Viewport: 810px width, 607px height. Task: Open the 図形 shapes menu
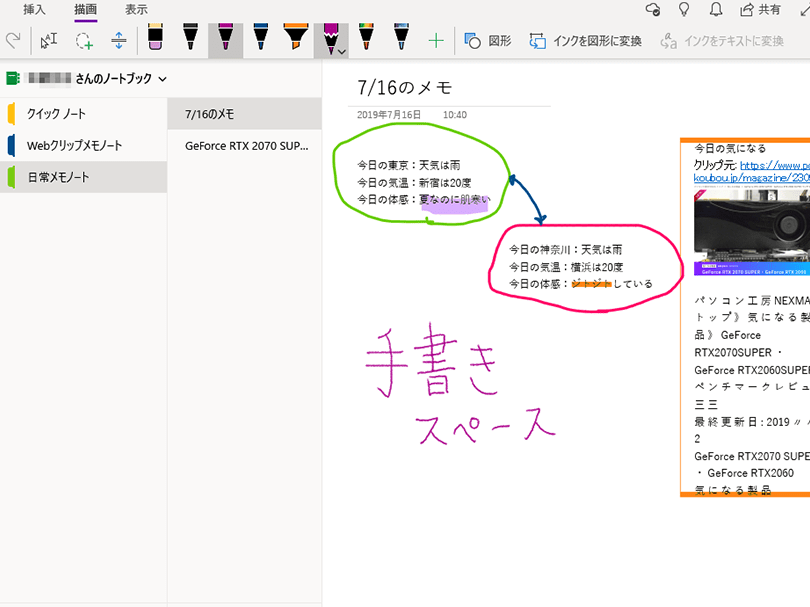[x=488, y=41]
